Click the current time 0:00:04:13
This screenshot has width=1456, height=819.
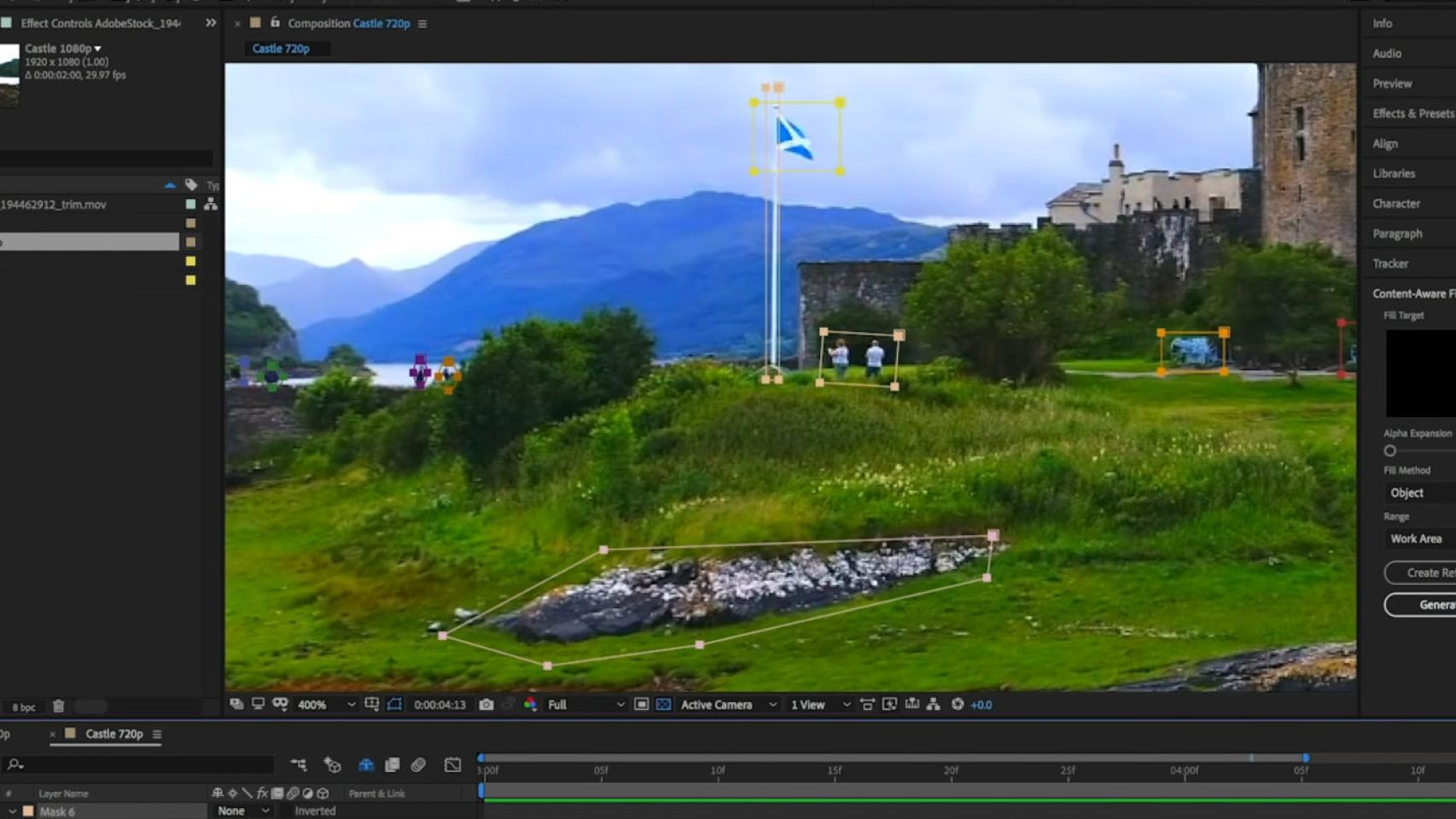pyautogui.click(x=440, y=705)
